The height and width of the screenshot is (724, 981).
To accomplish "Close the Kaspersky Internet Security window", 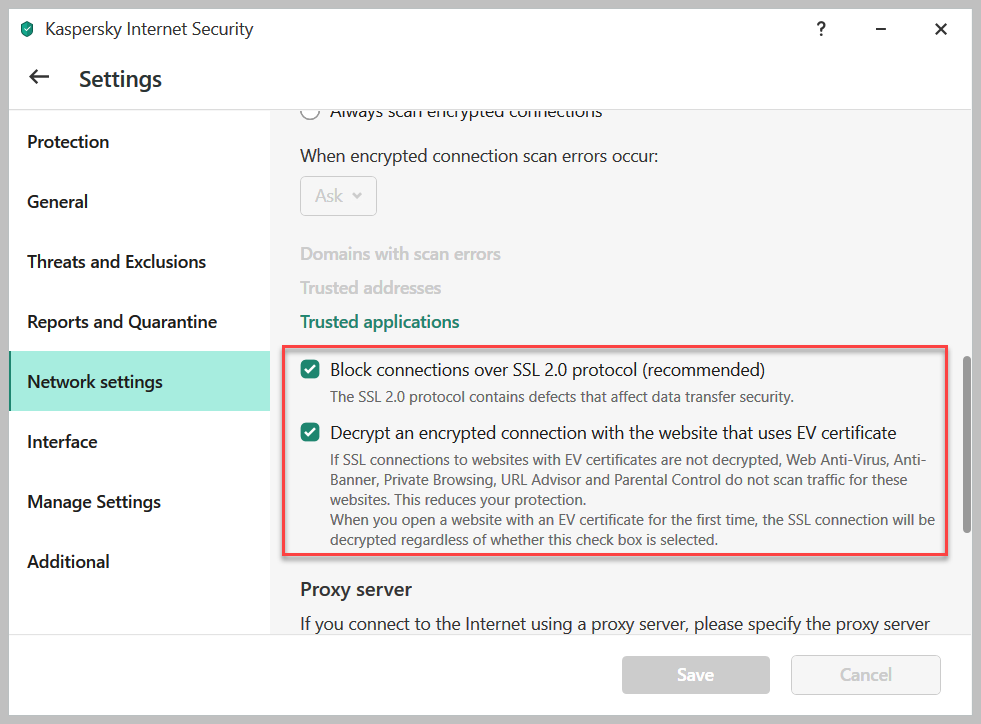I will pyautogui.click(x=941, y=30).
